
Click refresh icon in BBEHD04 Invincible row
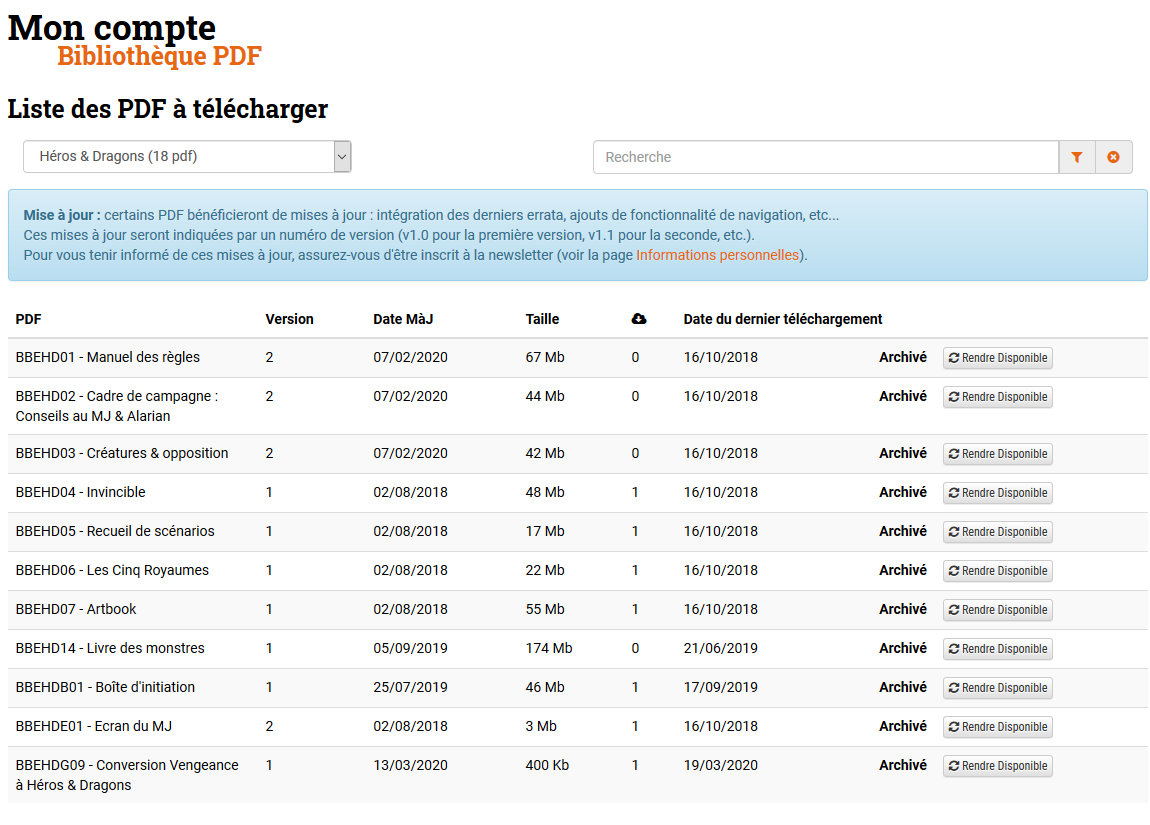pos(954,493)
